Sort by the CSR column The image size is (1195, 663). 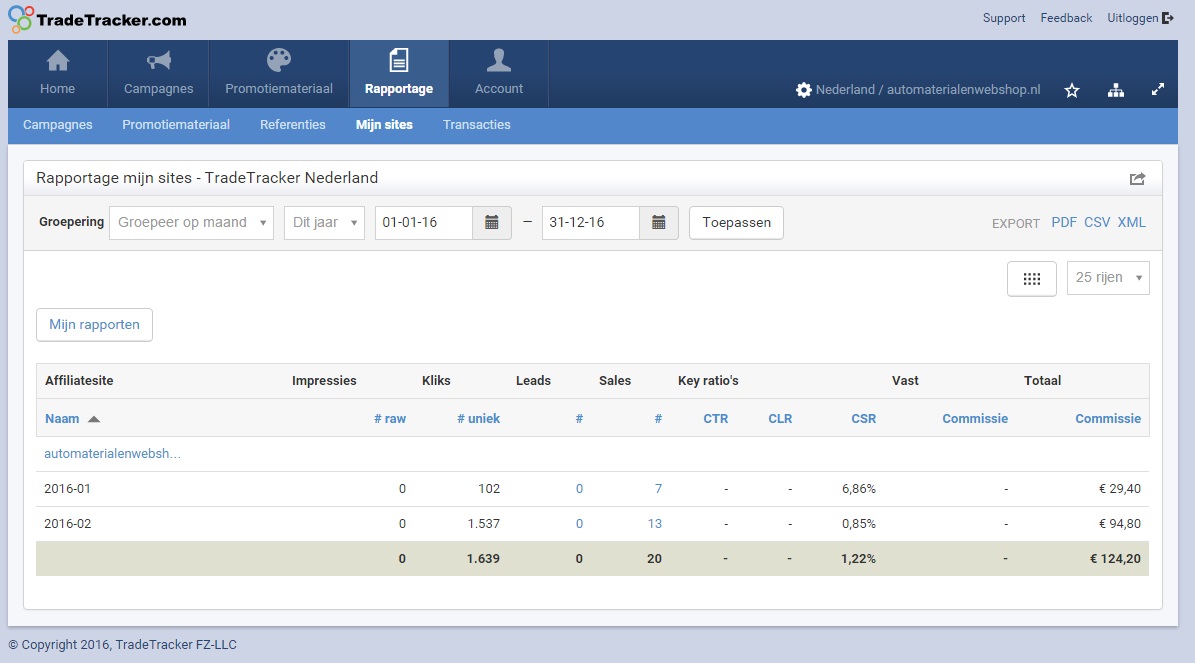pyautogui.click(x=863, y=419)
